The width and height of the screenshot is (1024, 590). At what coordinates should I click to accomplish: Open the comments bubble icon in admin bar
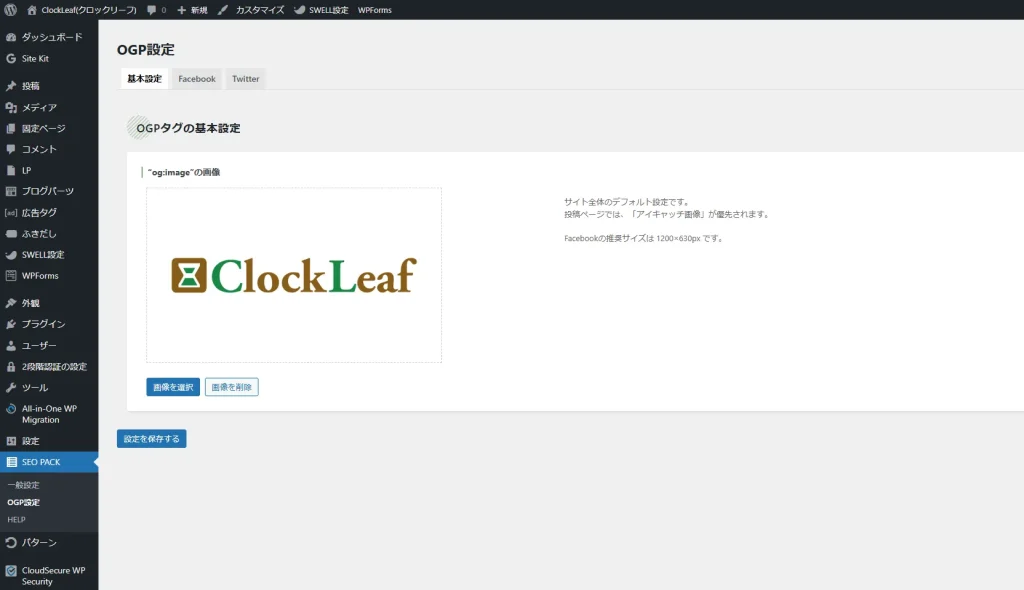(x=151, y=9)
